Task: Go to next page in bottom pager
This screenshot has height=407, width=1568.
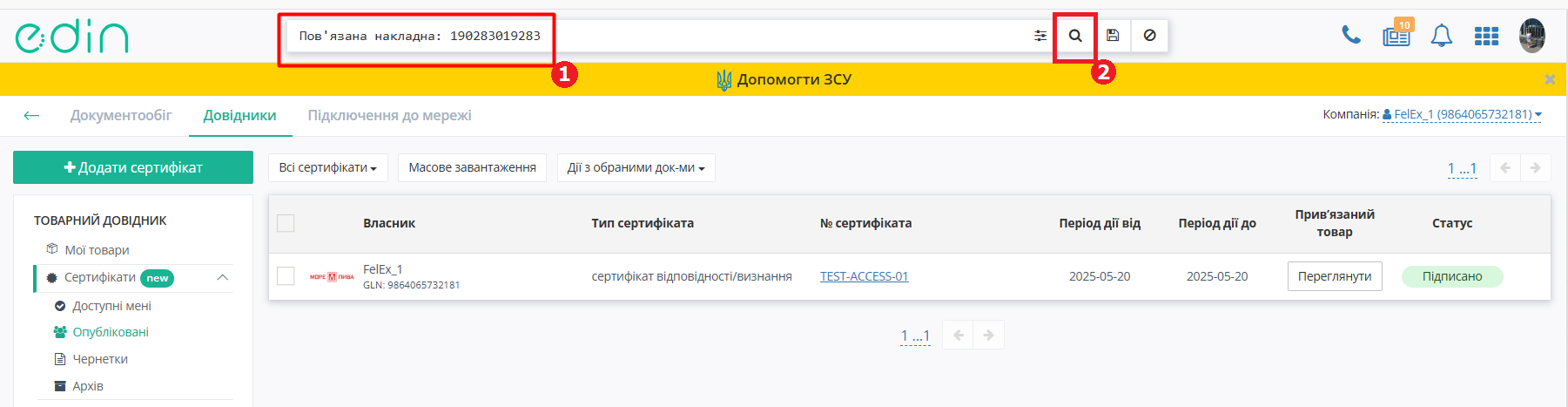Action: point(988,335)
